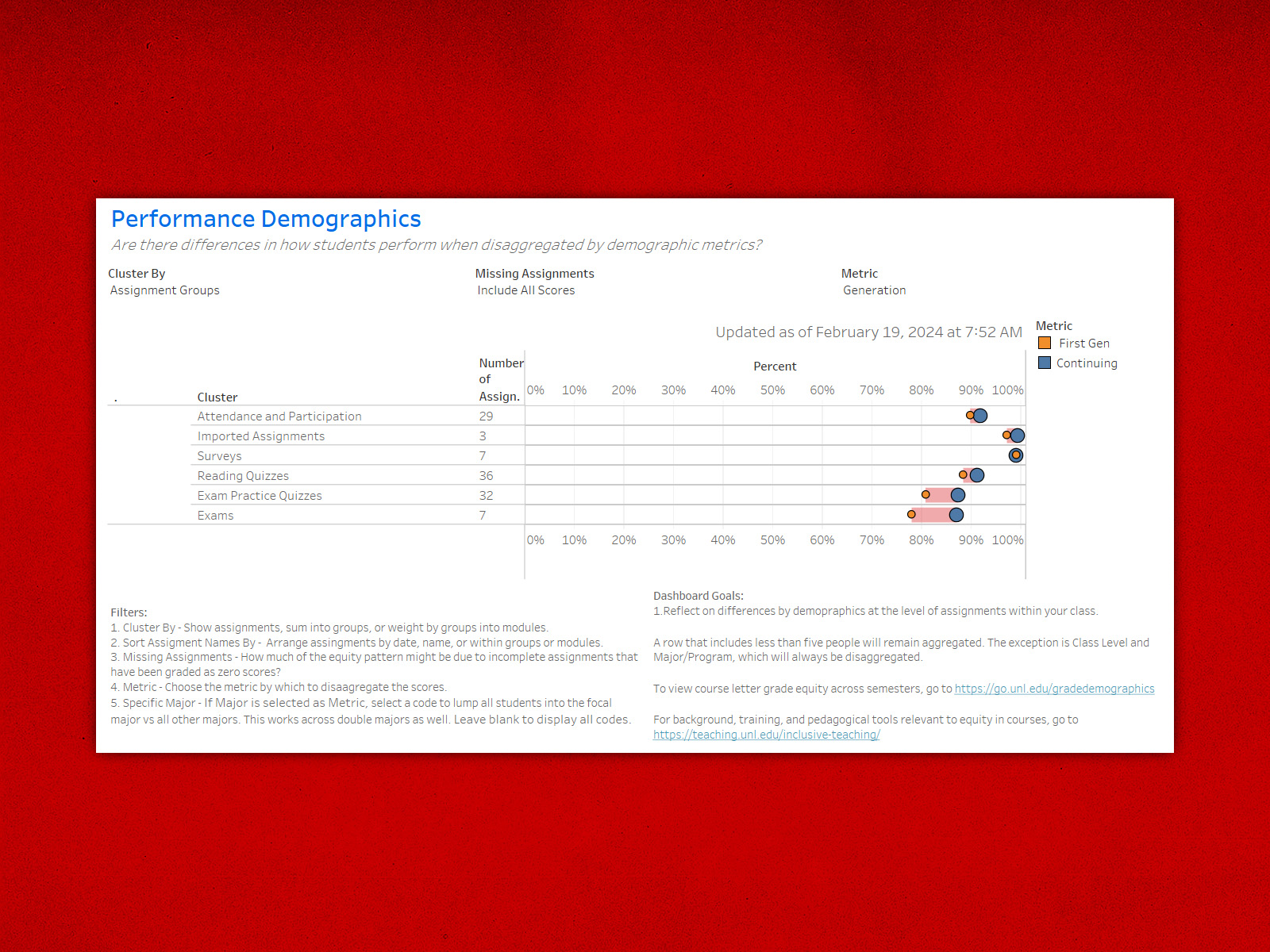
Task: Click the Percent axis title
Action: (x=775, y=367)
